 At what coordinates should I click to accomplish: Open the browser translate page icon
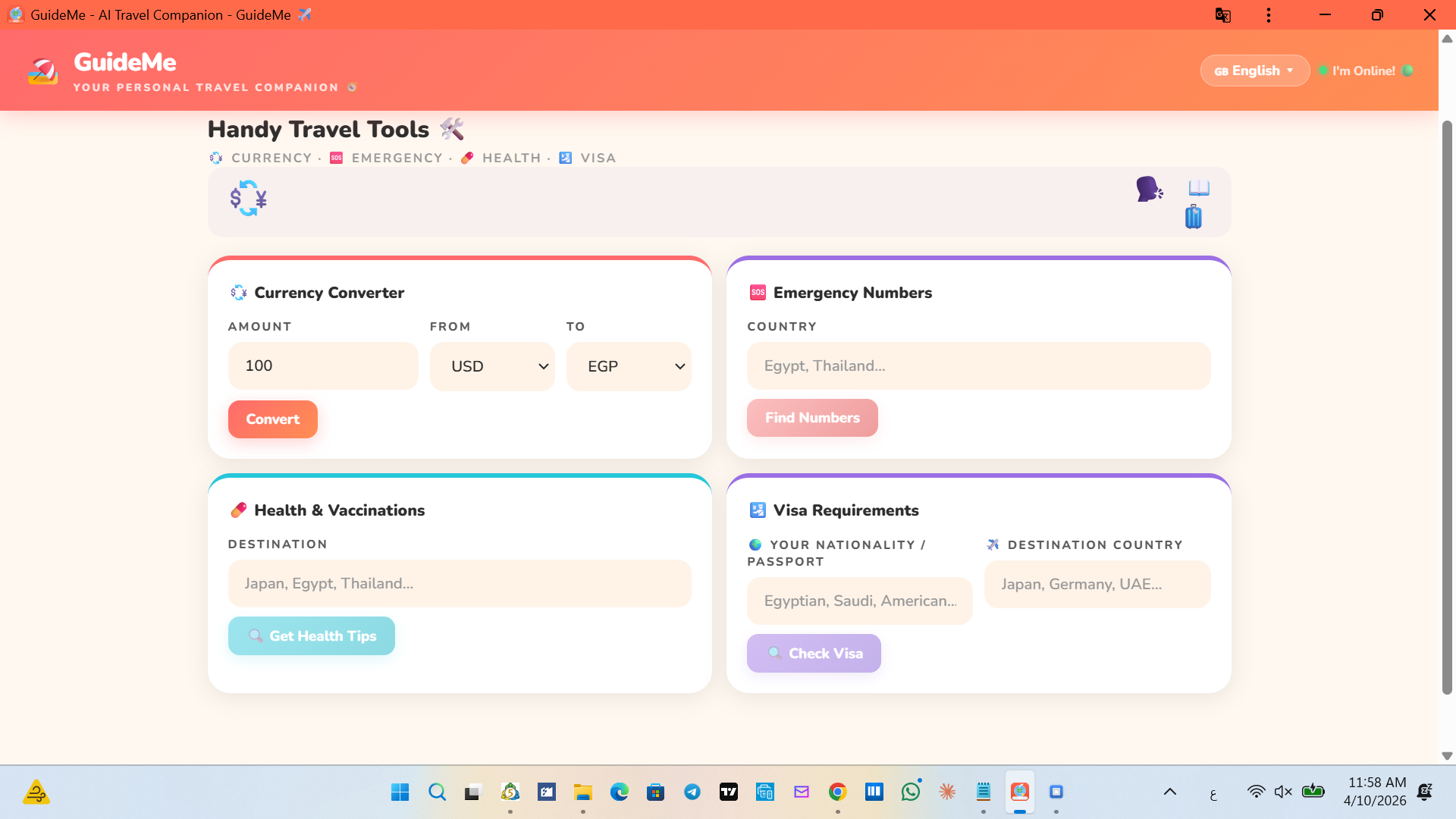(1222, 15)
